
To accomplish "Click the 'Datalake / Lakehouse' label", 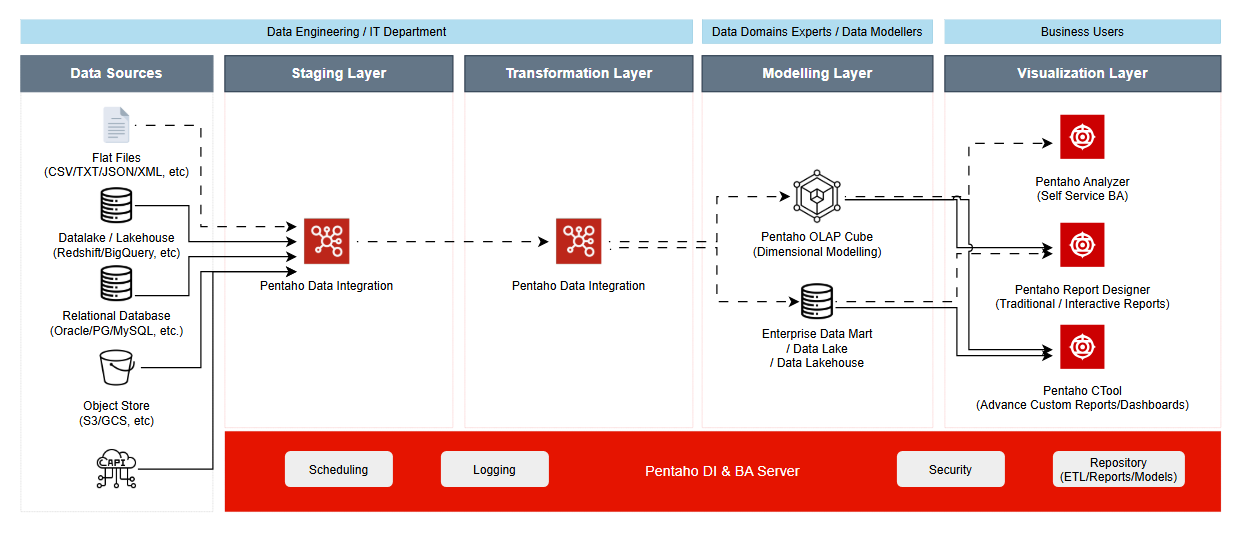I will pos(116,238).
